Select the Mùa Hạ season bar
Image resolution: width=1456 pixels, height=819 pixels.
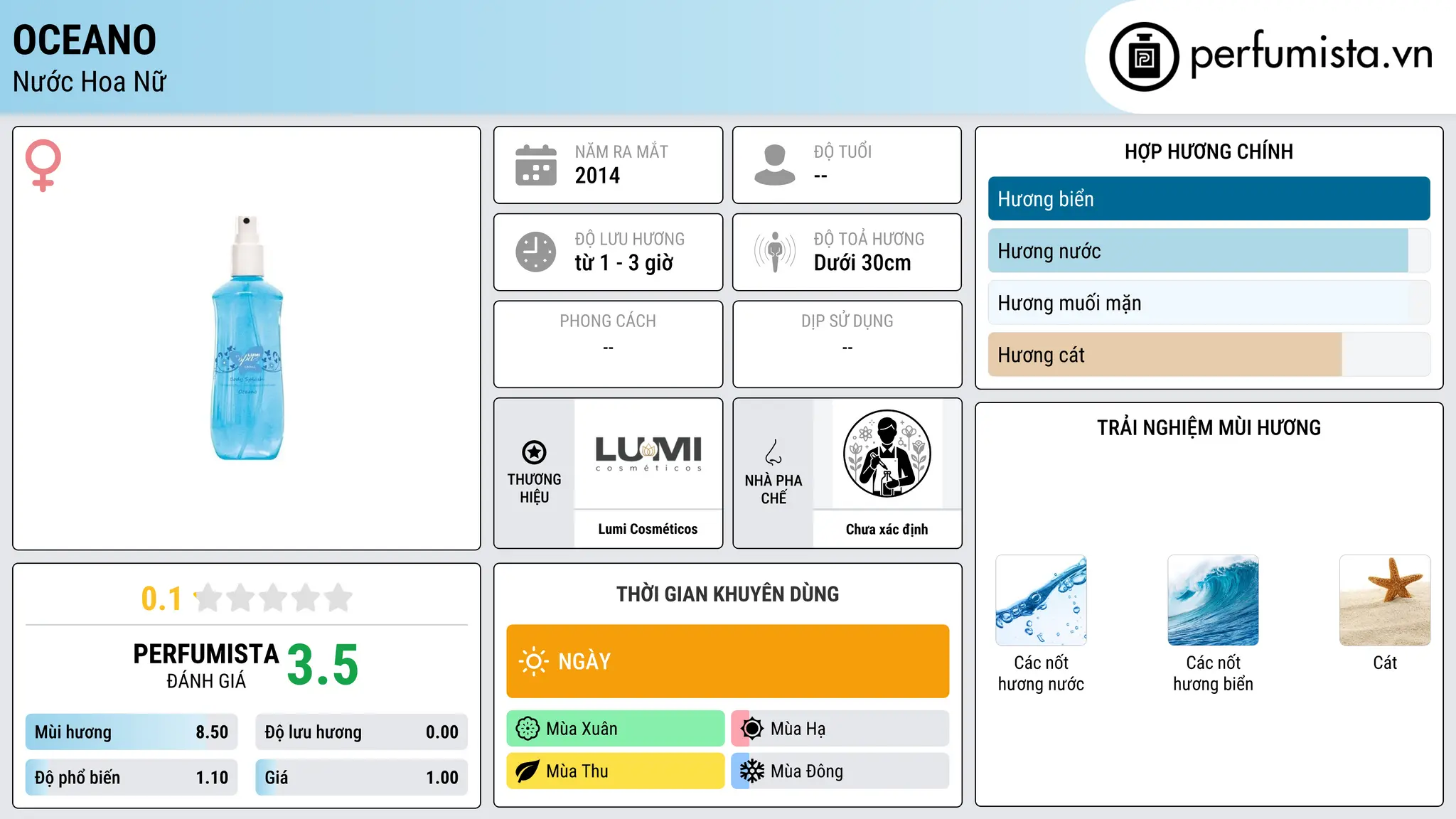[x=840, y=729]
